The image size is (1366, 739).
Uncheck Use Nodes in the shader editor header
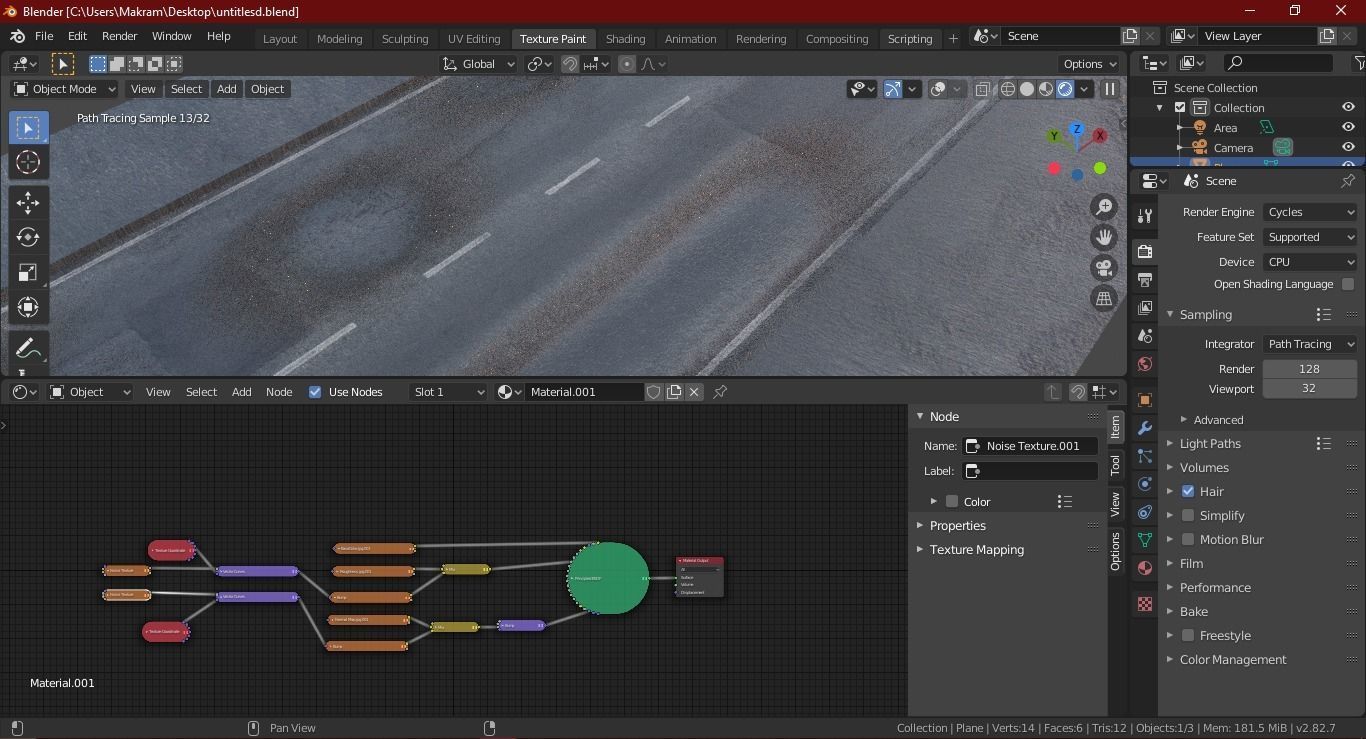(315, 391)
